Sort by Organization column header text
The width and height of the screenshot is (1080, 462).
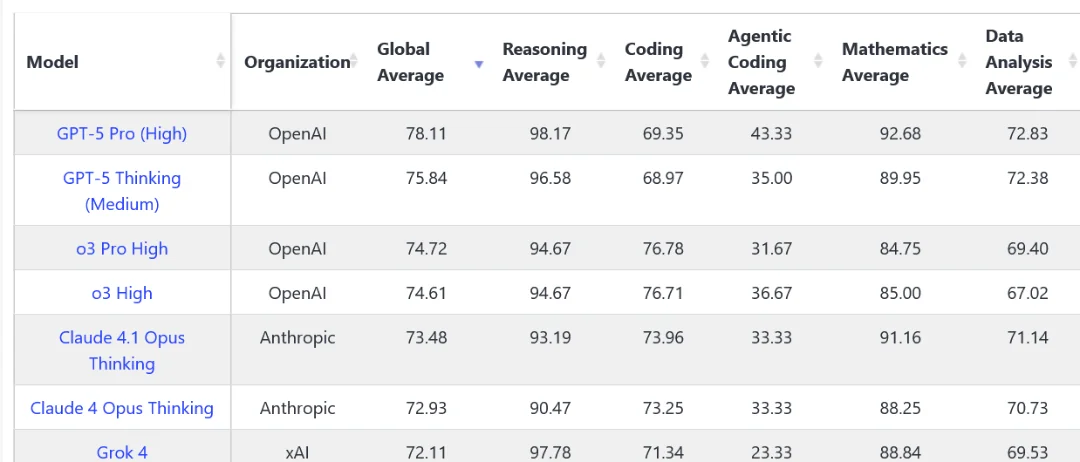296,62
